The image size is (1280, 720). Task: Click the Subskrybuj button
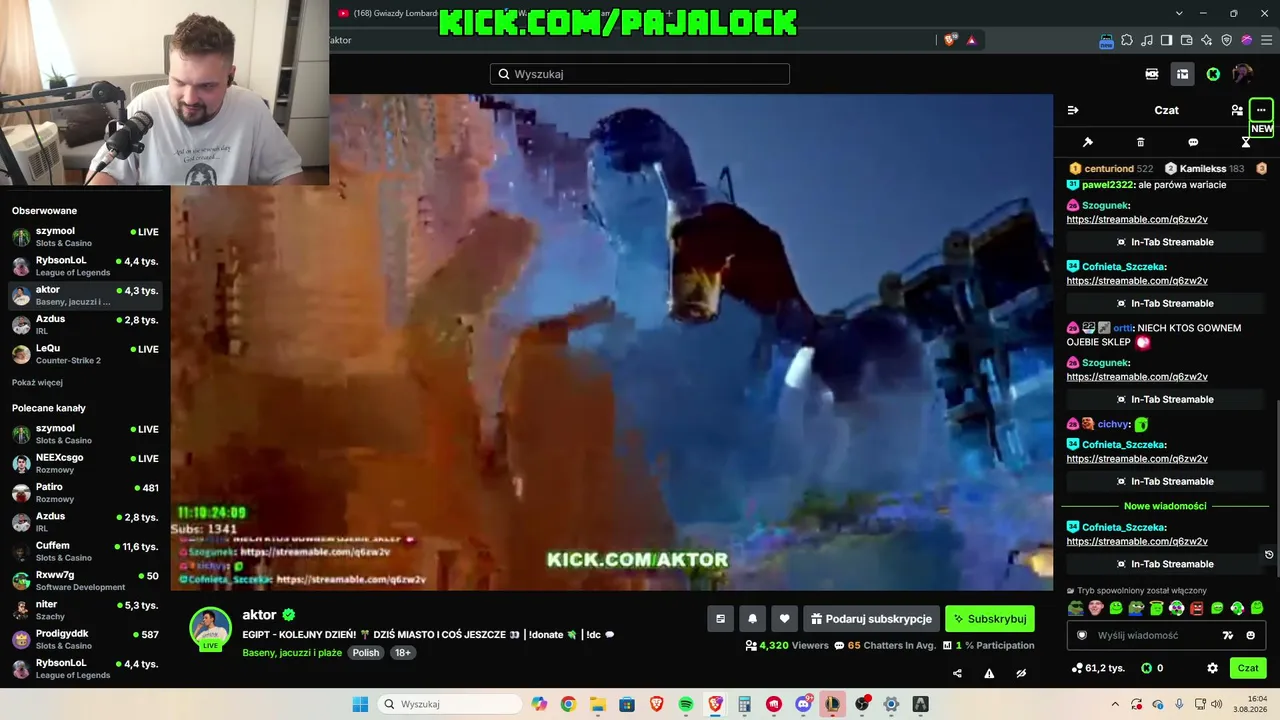[990, 619]
